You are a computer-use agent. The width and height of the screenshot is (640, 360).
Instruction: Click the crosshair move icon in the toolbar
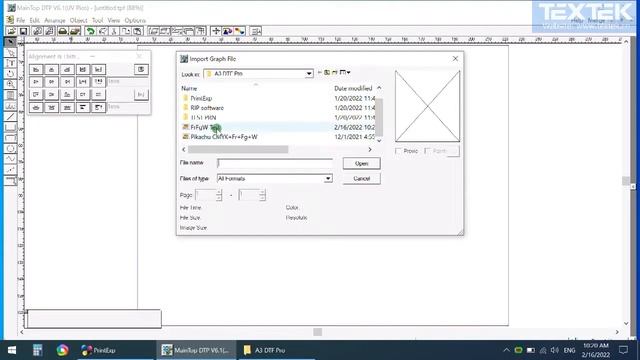[x=216, y=31]
